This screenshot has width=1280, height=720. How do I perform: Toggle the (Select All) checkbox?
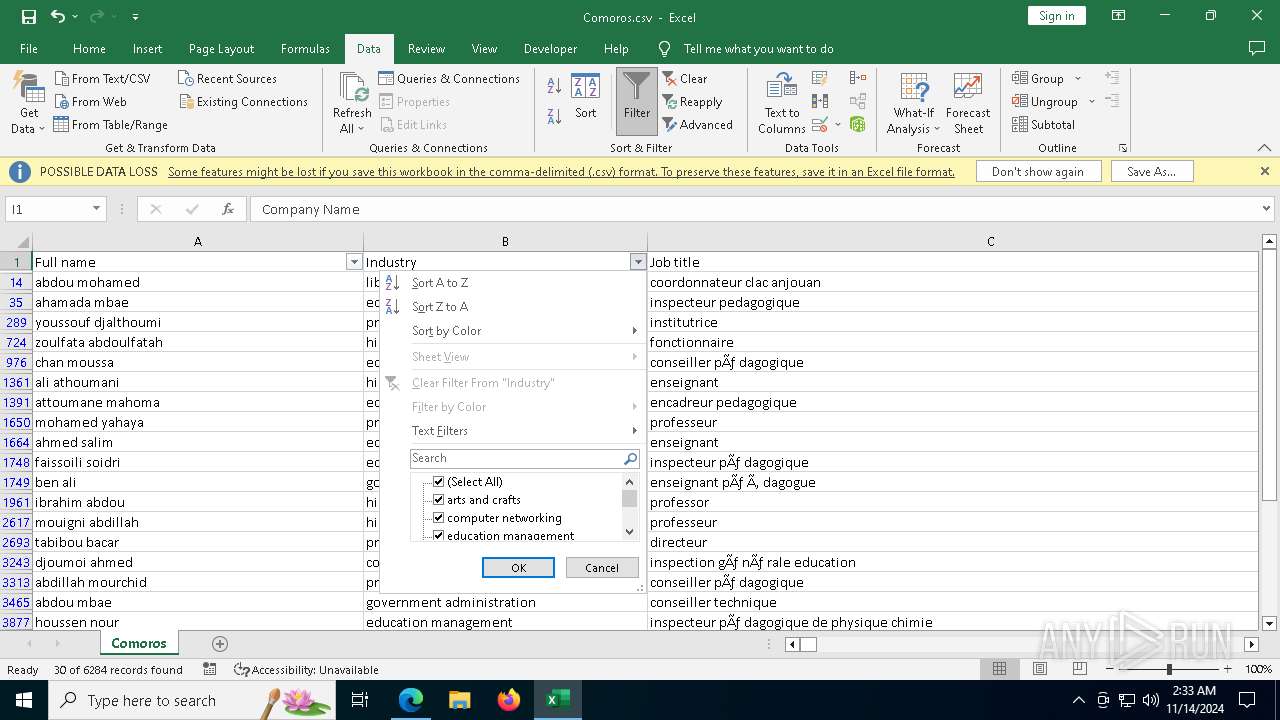pos(438,481)
